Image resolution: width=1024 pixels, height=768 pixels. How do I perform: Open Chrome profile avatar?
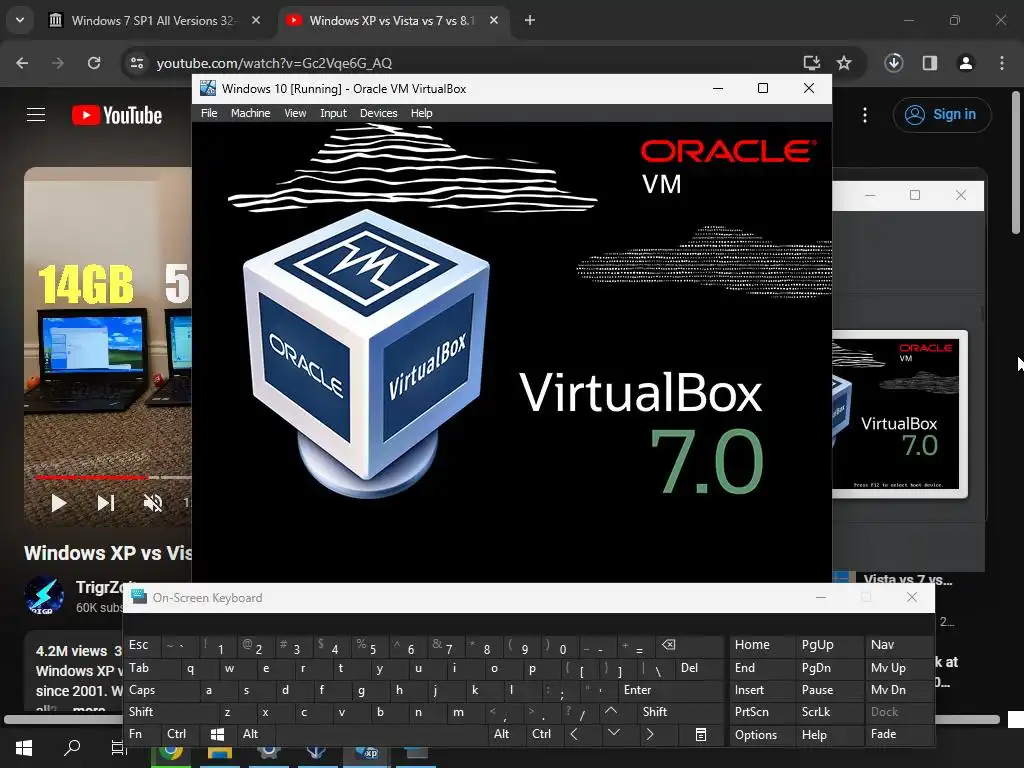tap(966, 63)
